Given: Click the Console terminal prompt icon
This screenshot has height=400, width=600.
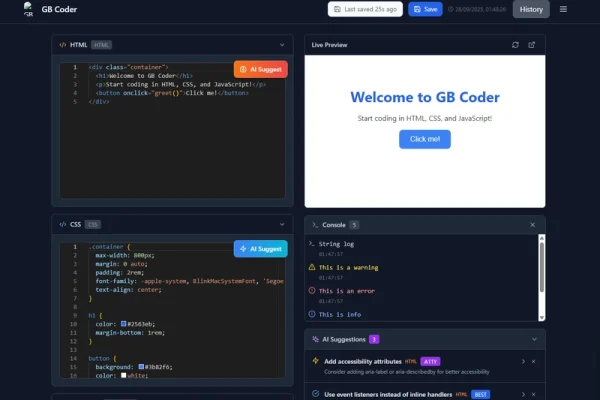Looking at the screenshot, I should tap(313, 225).
